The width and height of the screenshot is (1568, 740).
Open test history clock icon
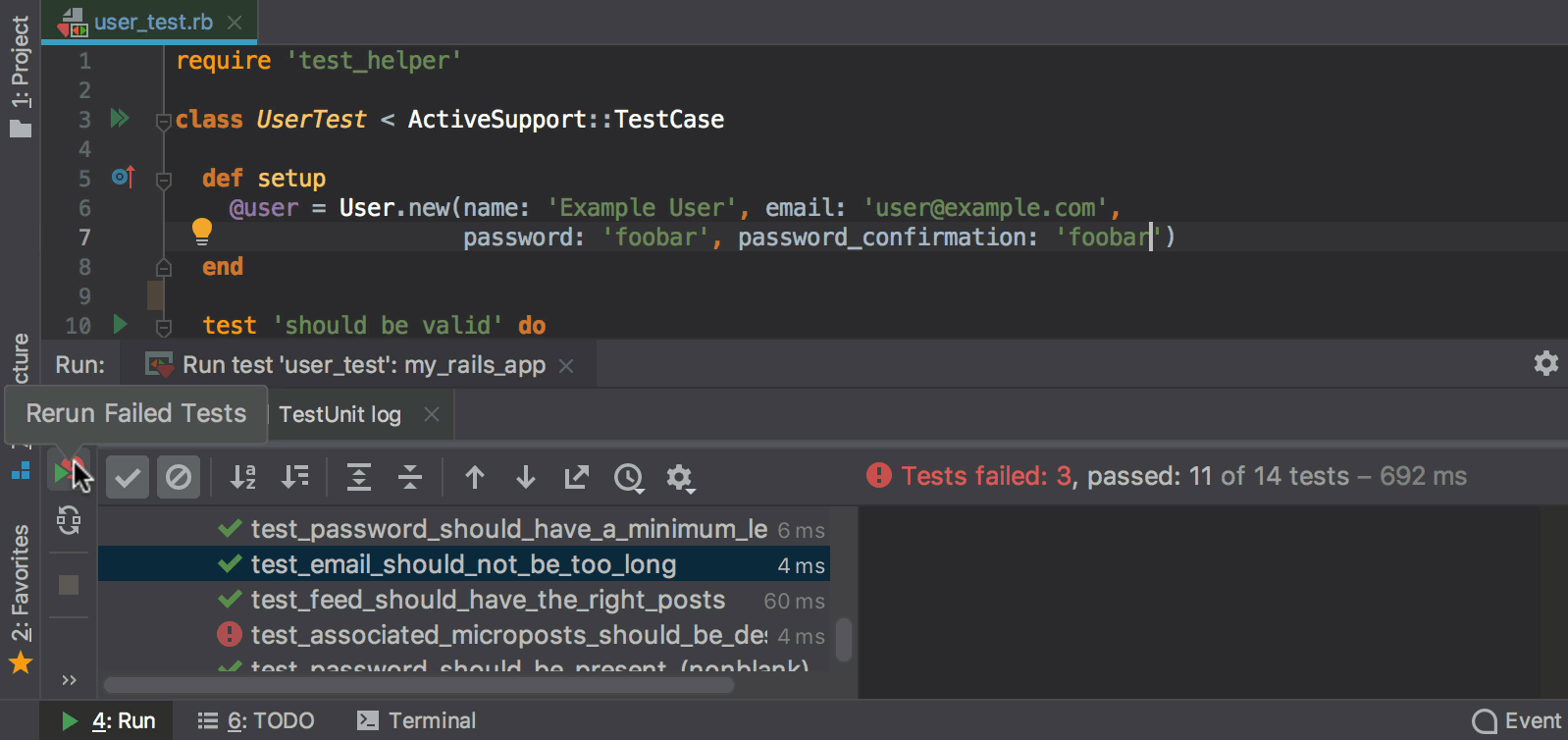[629, 478]
